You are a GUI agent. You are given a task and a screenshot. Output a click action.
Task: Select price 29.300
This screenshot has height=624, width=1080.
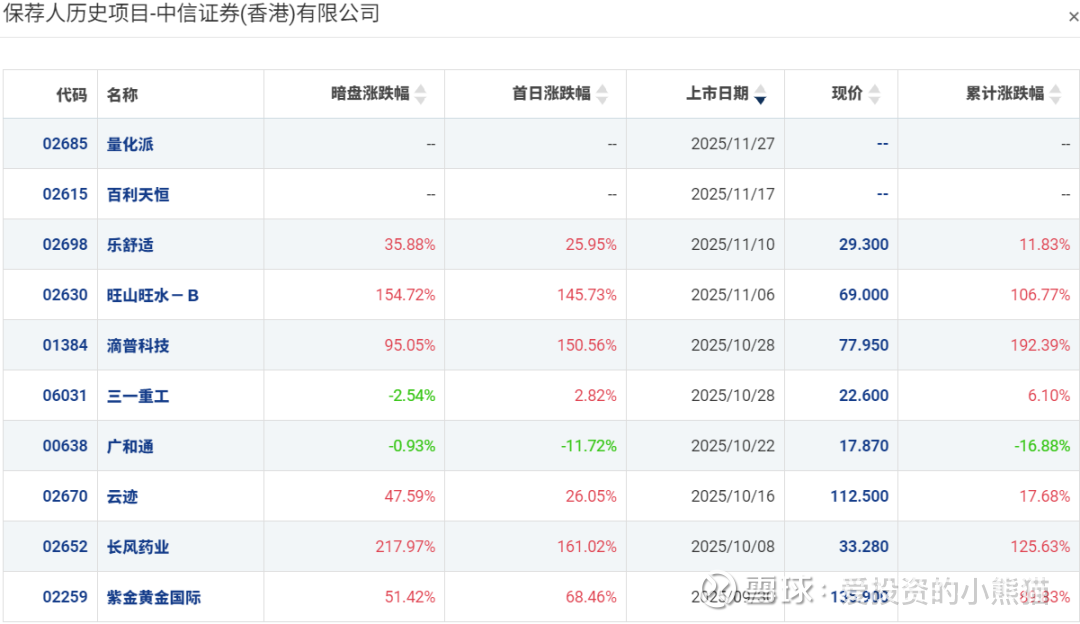point(864,245)
